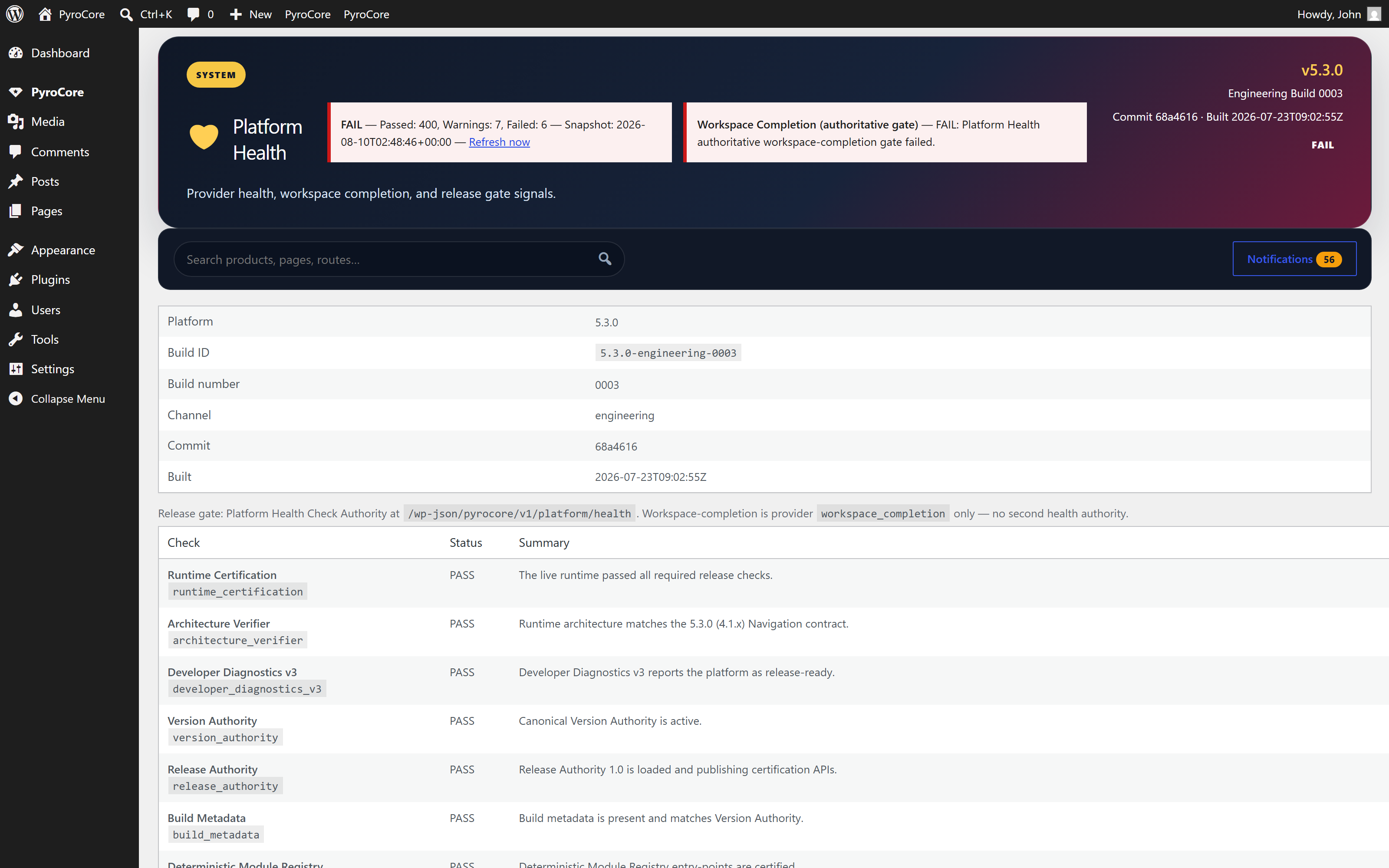The image size is (1389, 868).
Task: Open the Ctrl+K search magnifier in admin bar
Action: 126,14
